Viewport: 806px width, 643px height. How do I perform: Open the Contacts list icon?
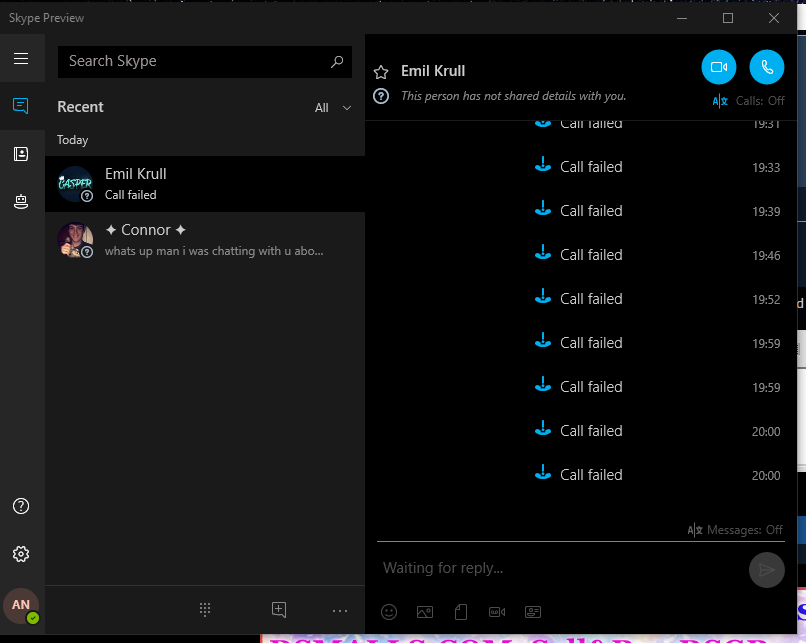click(x=21, y=154)
